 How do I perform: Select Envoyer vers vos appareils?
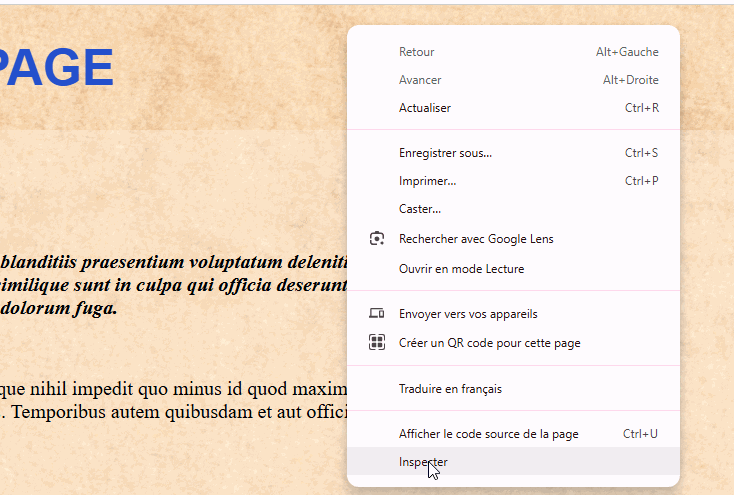[468, 314]
